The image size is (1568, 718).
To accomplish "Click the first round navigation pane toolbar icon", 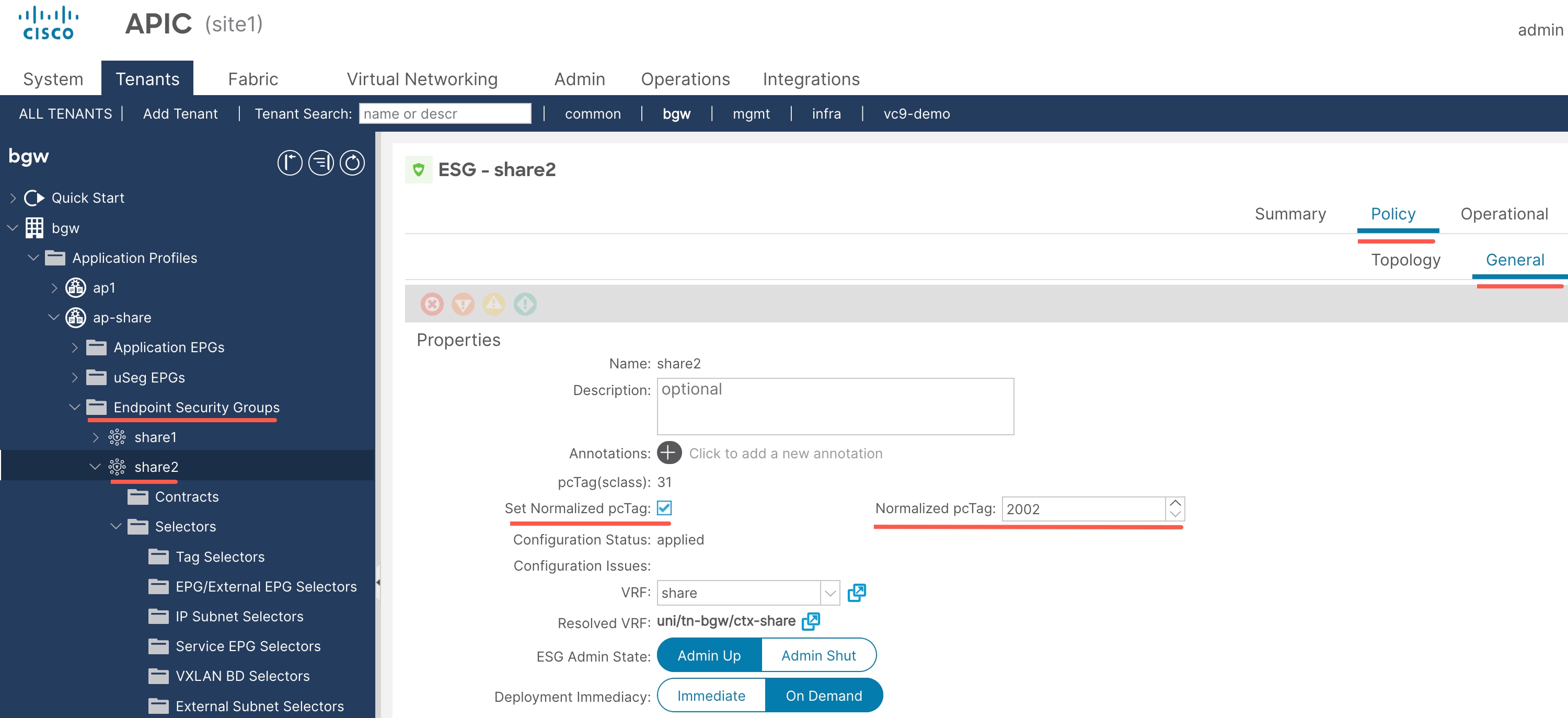I will tap(290, 163).
